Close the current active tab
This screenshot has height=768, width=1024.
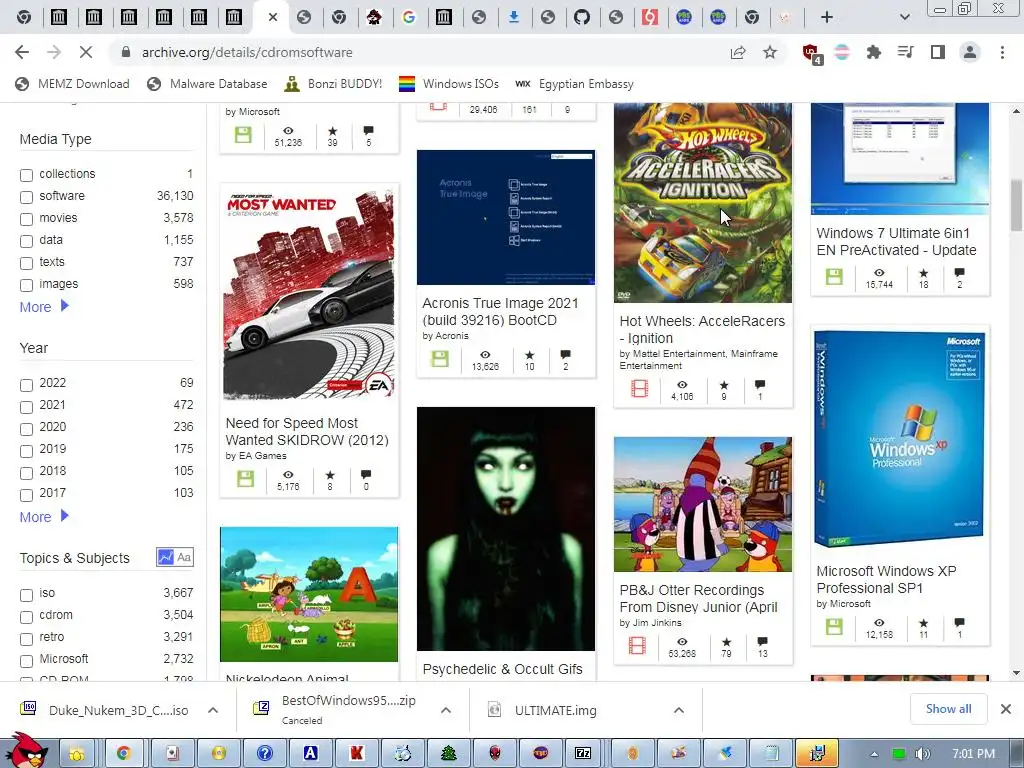click(x=273, y=17)
